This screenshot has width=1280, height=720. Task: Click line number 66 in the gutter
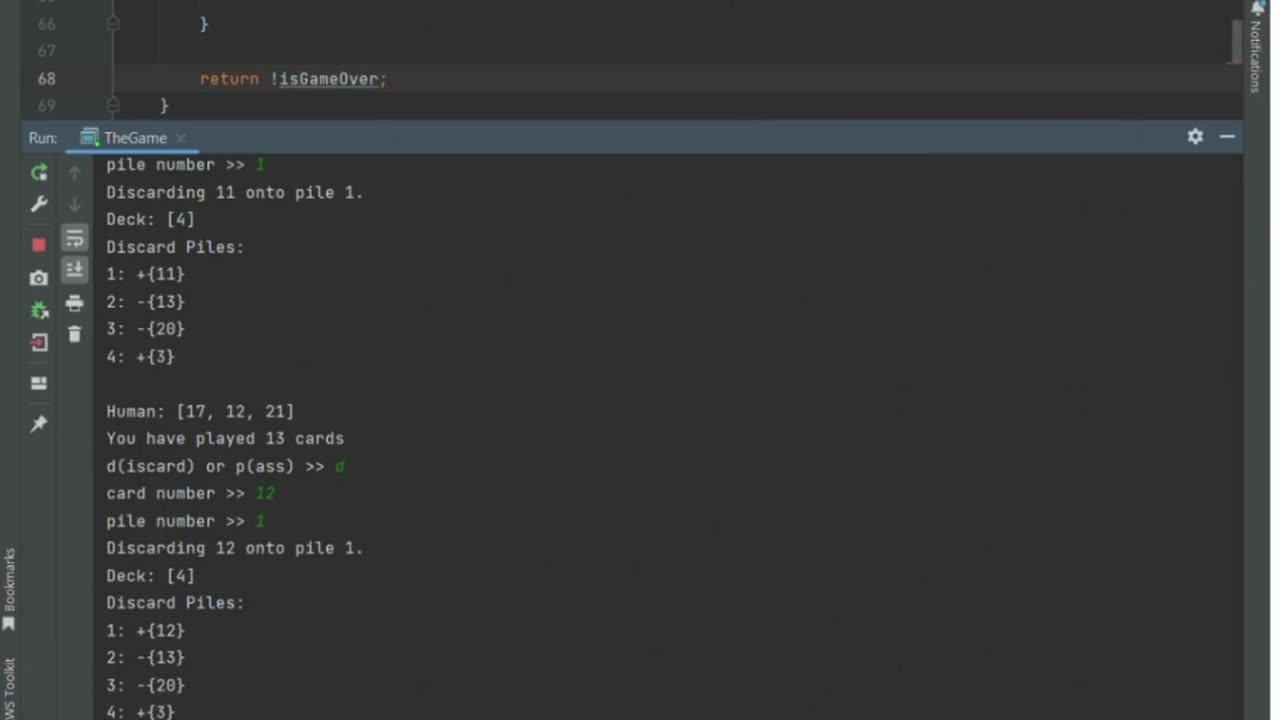pos(47,23)
